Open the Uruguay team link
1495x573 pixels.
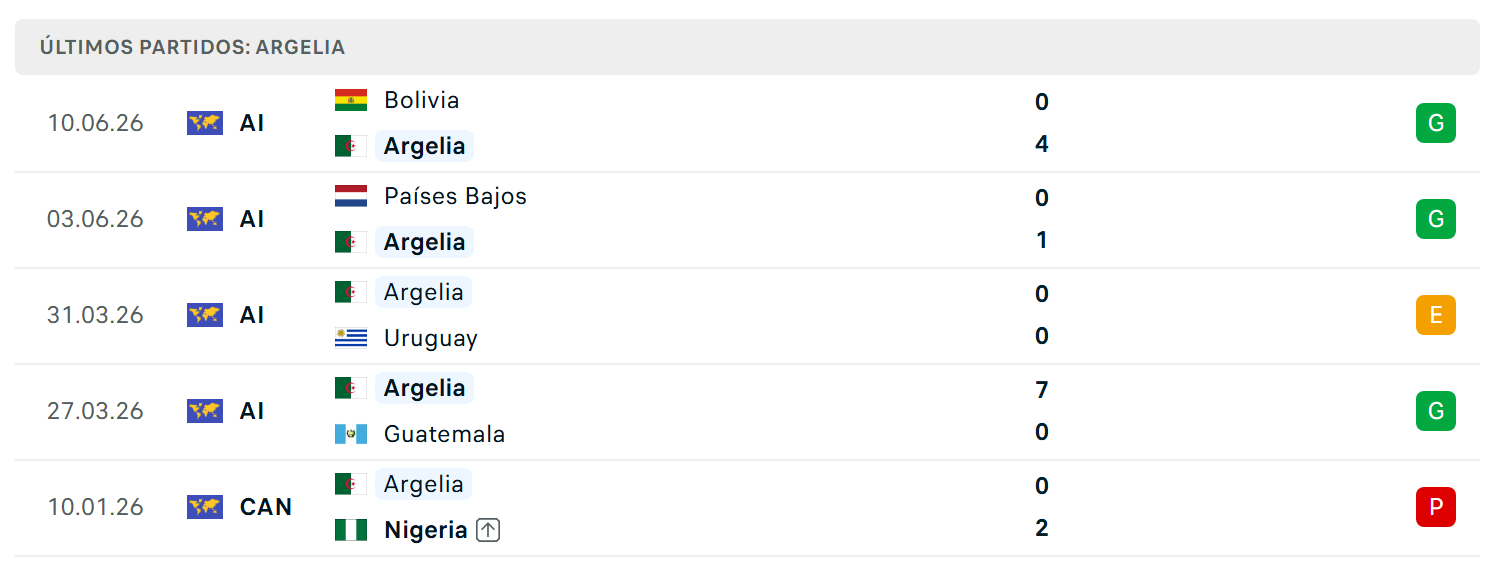click(431, 338)
